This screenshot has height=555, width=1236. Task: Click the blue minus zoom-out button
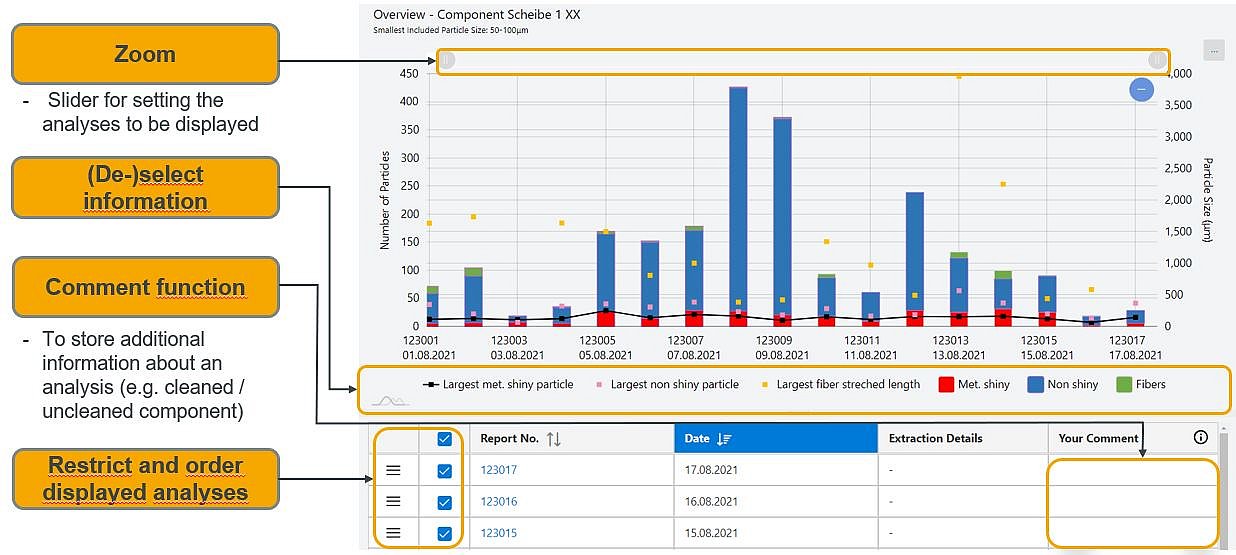[x=1141, y=90]
